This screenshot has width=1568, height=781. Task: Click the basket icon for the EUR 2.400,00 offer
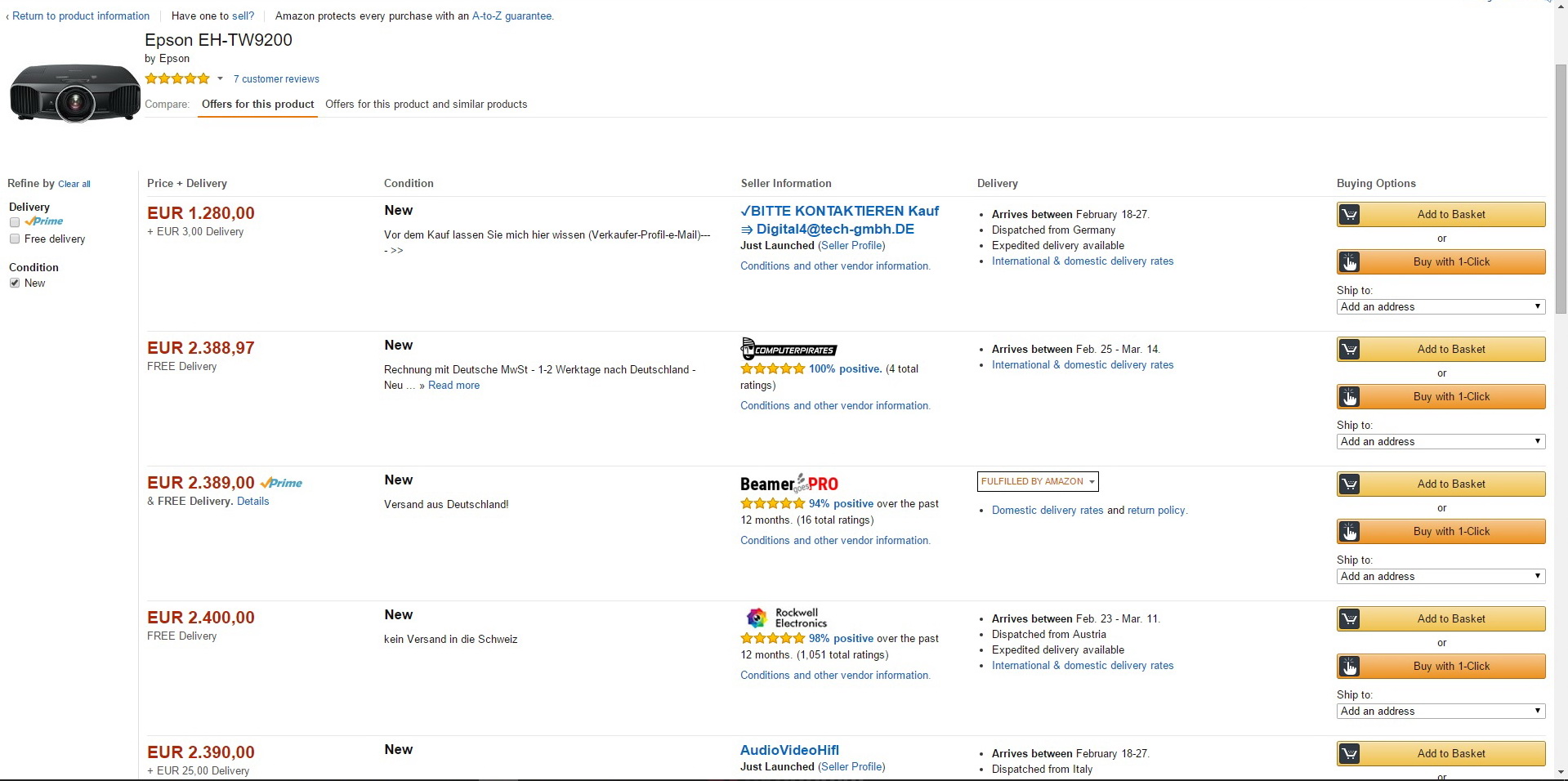point(1350,619)
